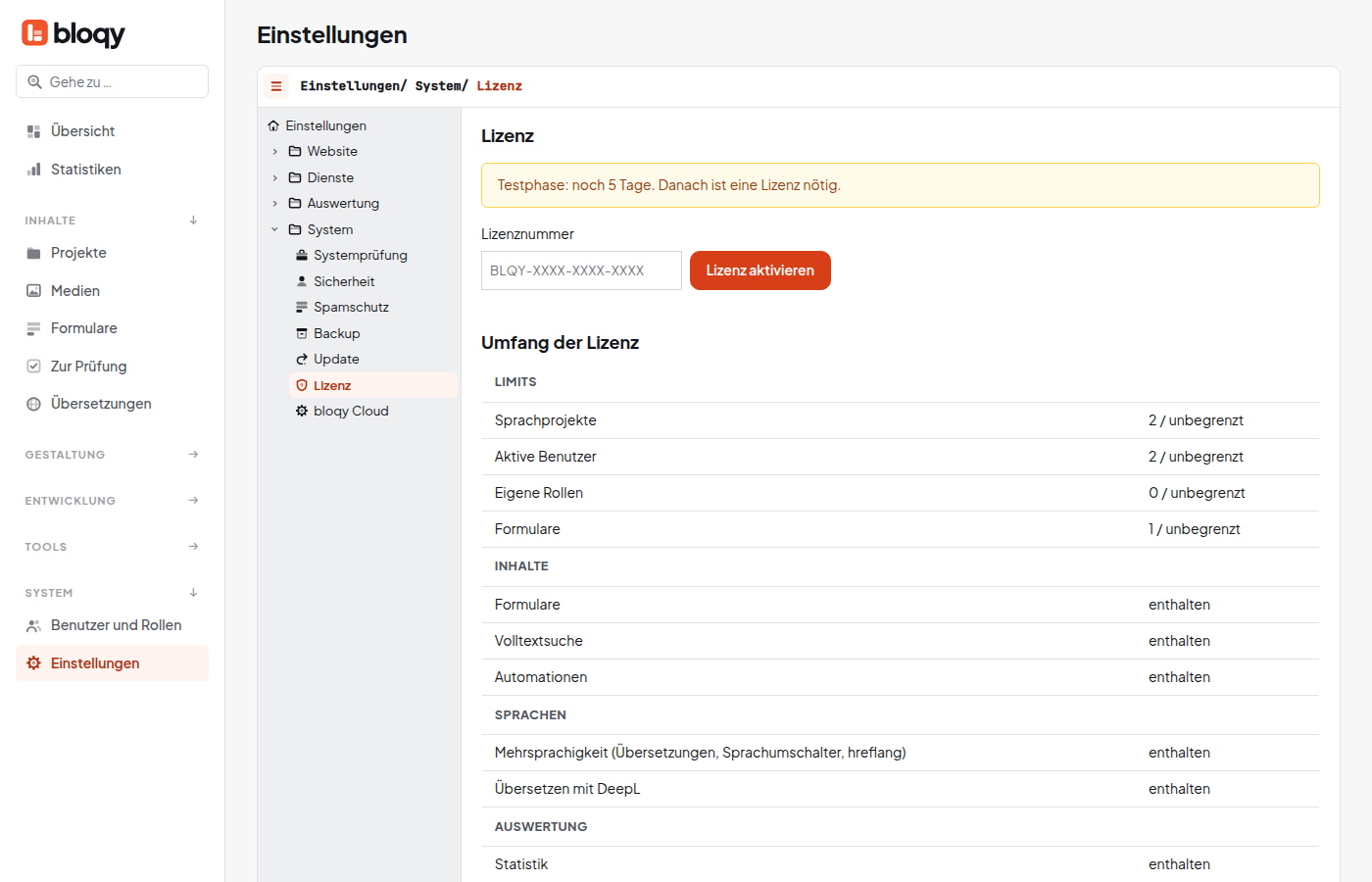Expand the GESTALTUNG sidebar section arrow
Viewport: 1372px width, 882px height.
pyautogui.click(x=194, y=455)
